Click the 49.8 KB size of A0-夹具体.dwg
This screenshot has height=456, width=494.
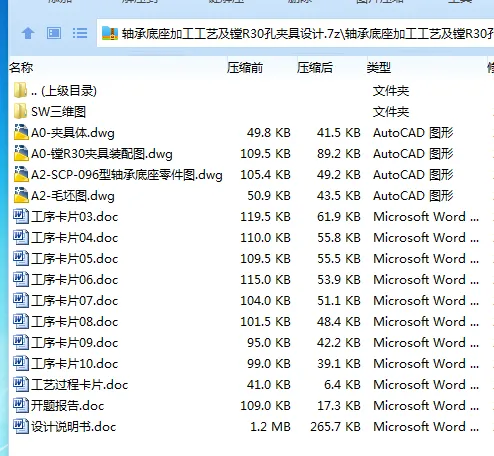click(269, 133)
